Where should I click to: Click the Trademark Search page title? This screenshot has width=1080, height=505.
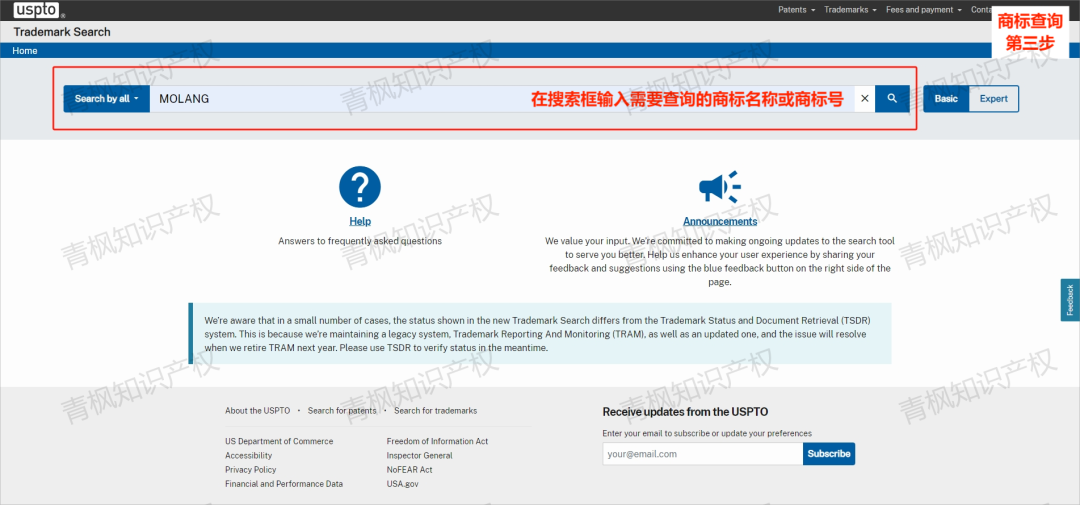62,32
